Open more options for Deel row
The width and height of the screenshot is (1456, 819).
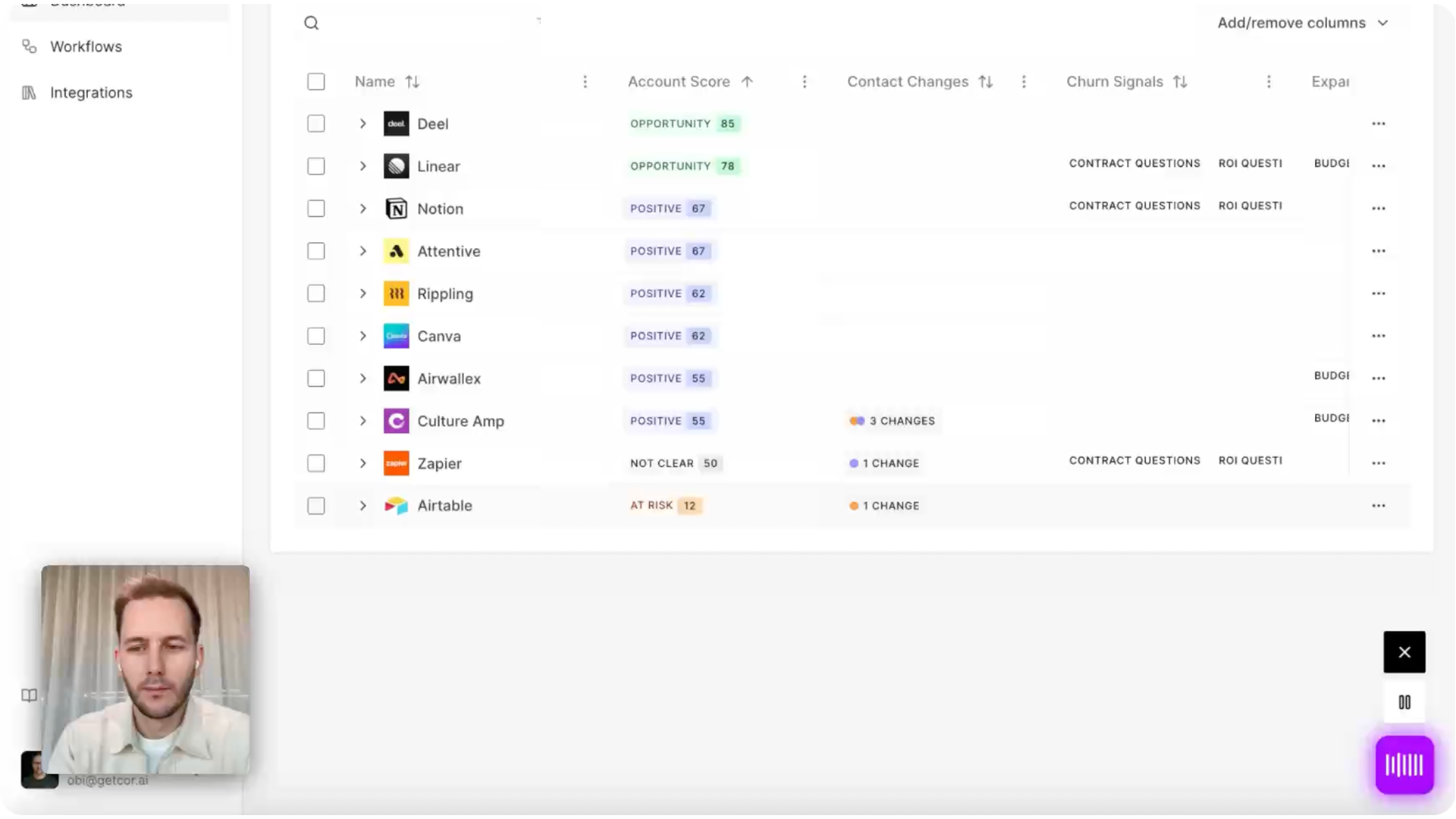click(1378, 124)
